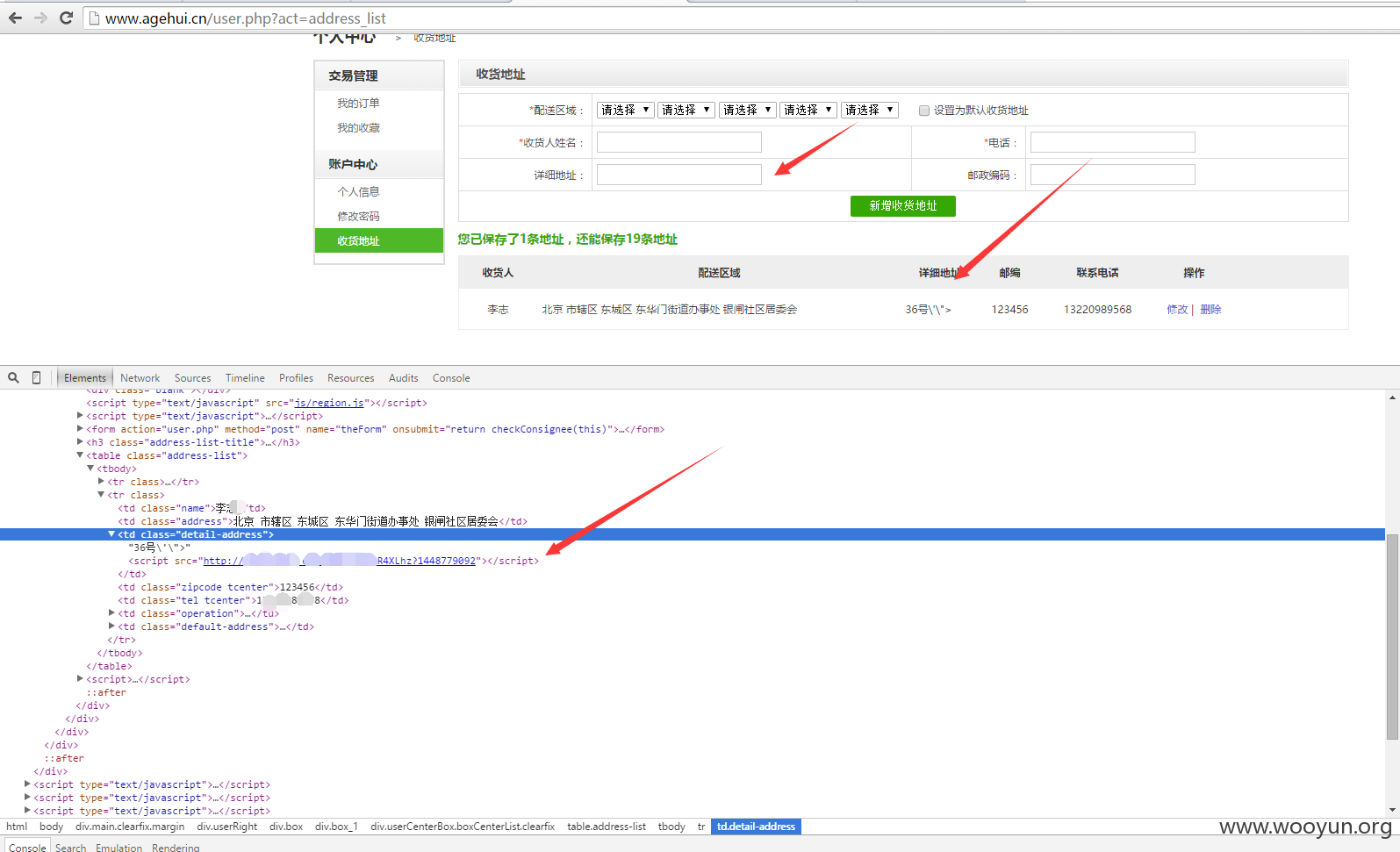Click js/region.js script source link

click(329, 403)
